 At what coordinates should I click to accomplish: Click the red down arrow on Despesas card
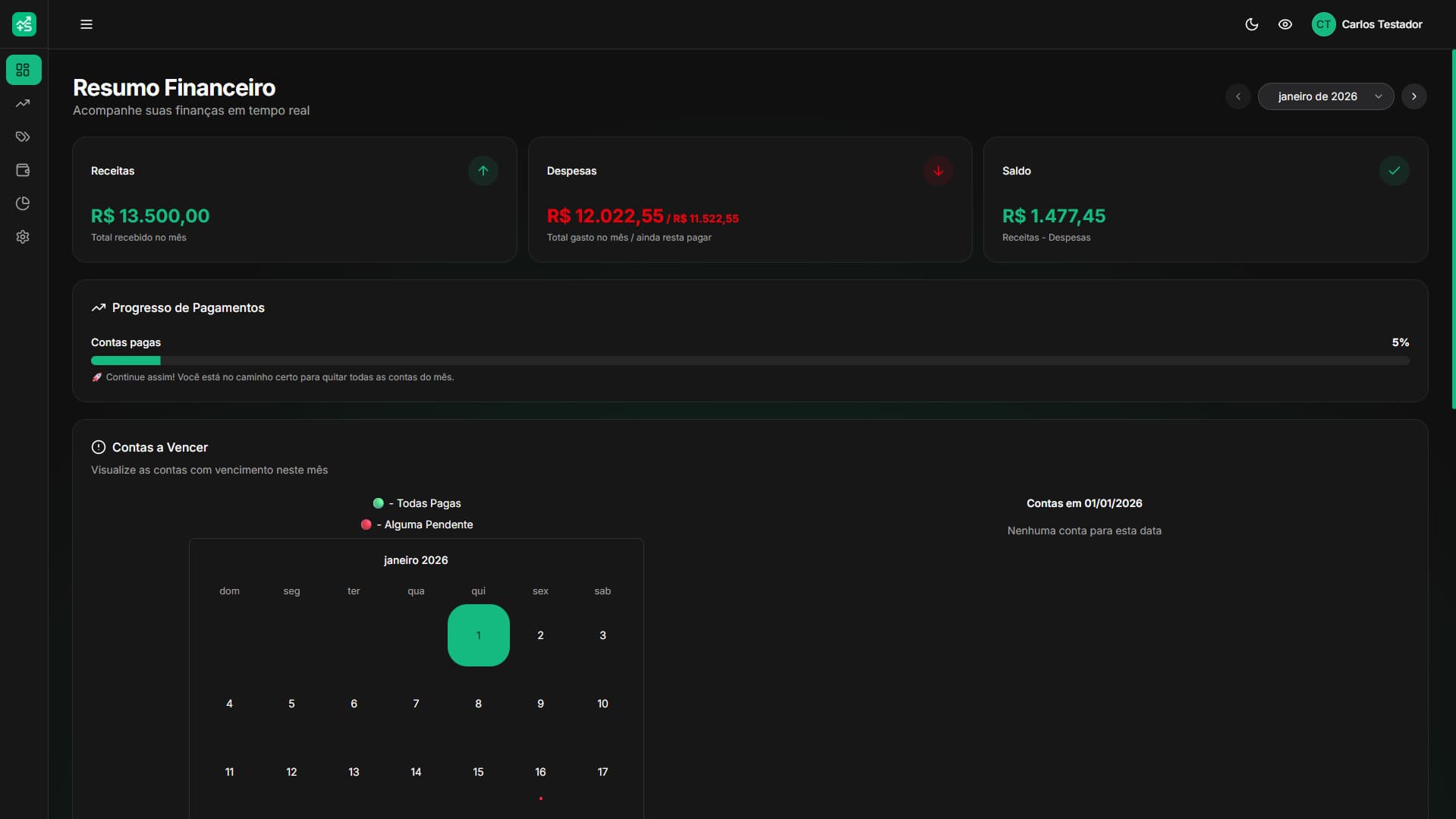coord(938,170)
